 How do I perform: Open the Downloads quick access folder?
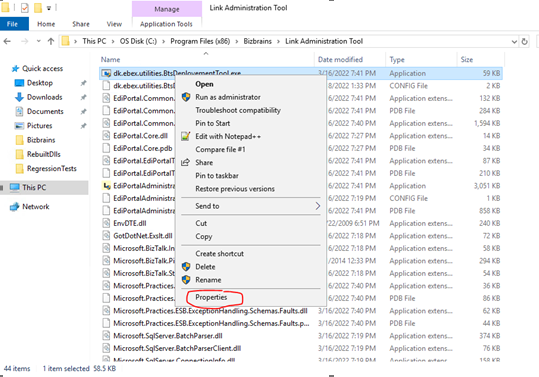44,97
